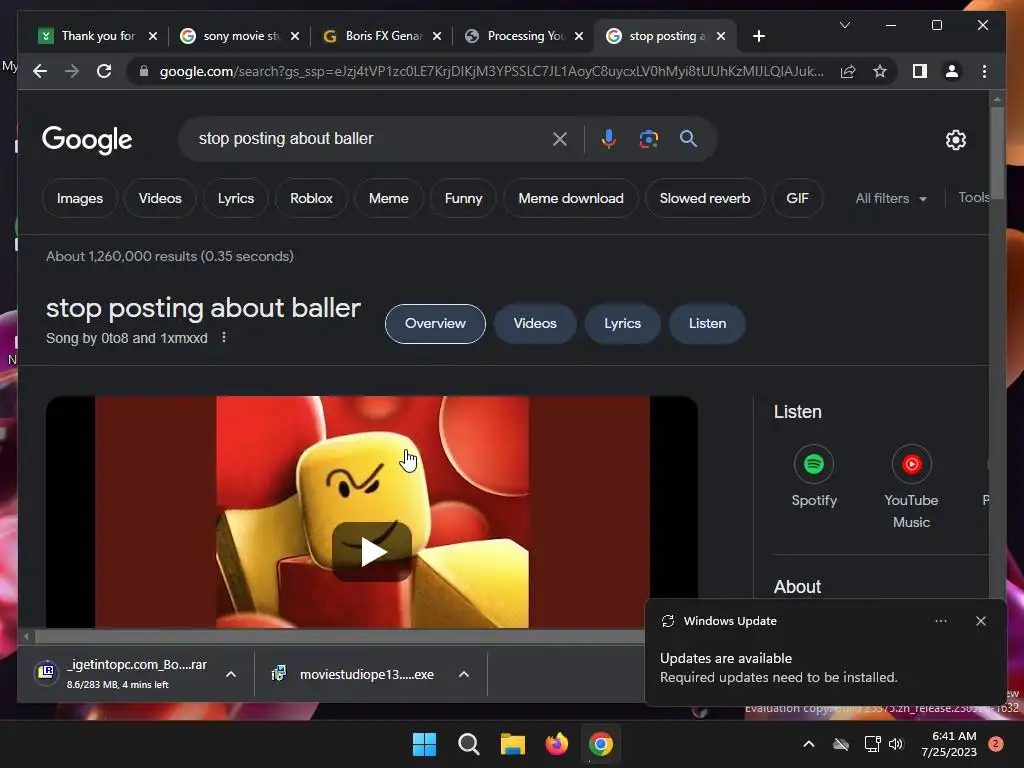This screenshot has height=768, width=1024.
Task: Click the horizontal page scrollbar
Action: pos(340,636)
